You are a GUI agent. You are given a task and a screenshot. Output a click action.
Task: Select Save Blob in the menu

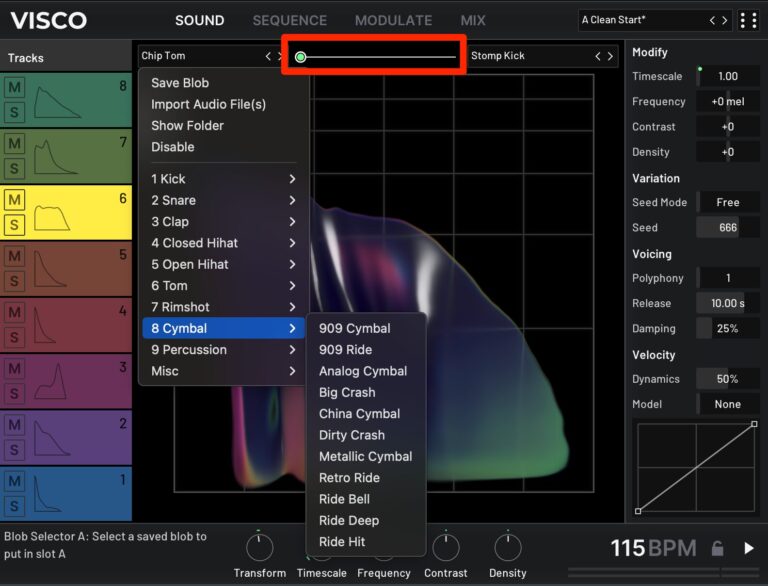pos(180,83)
